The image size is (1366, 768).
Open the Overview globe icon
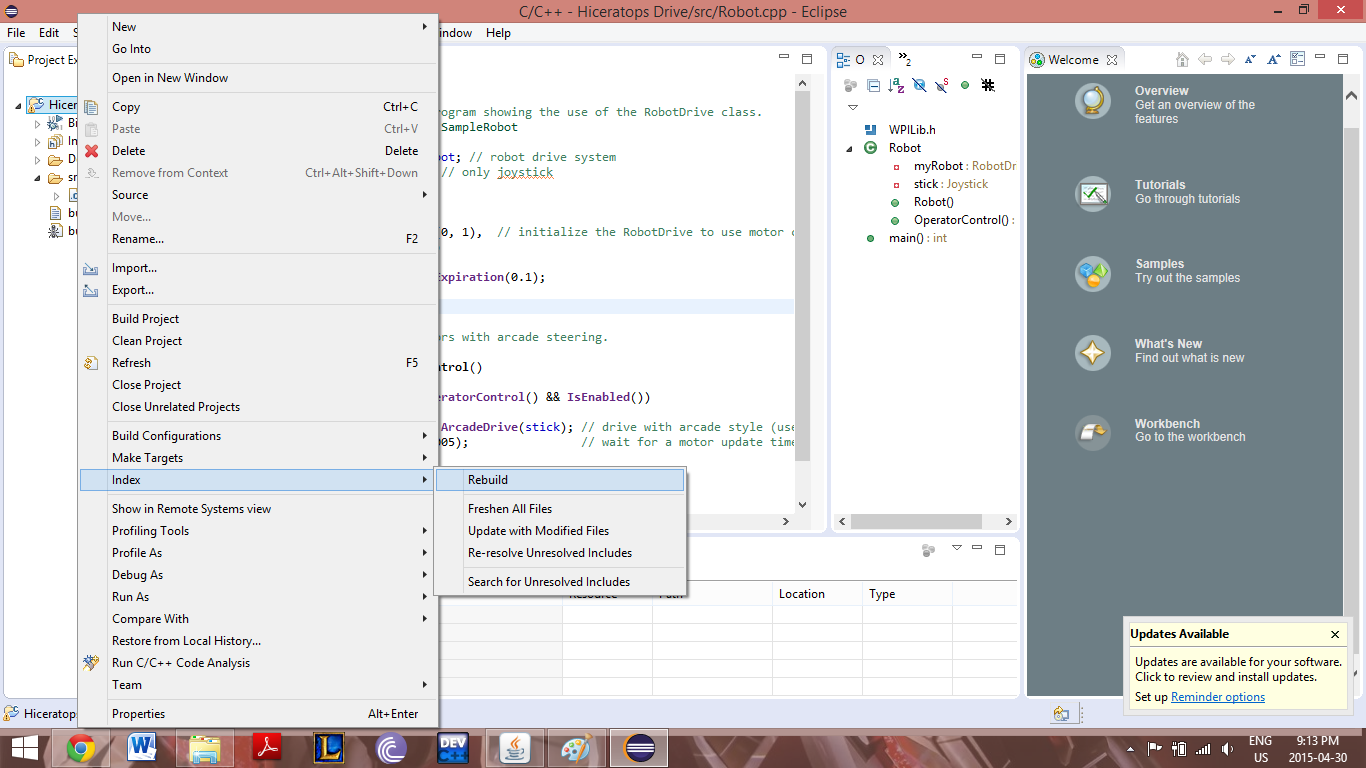pyautogui.click(x=1093, y=101)
